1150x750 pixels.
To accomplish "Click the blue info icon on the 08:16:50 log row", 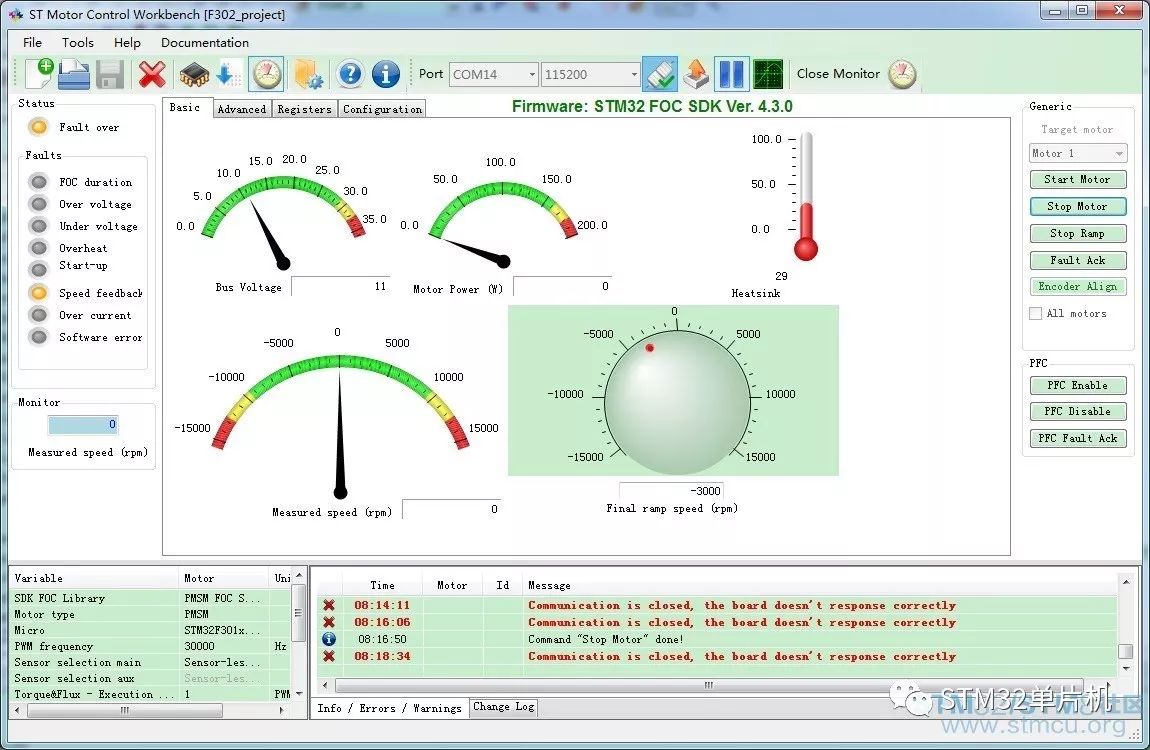I will (329, 639).
